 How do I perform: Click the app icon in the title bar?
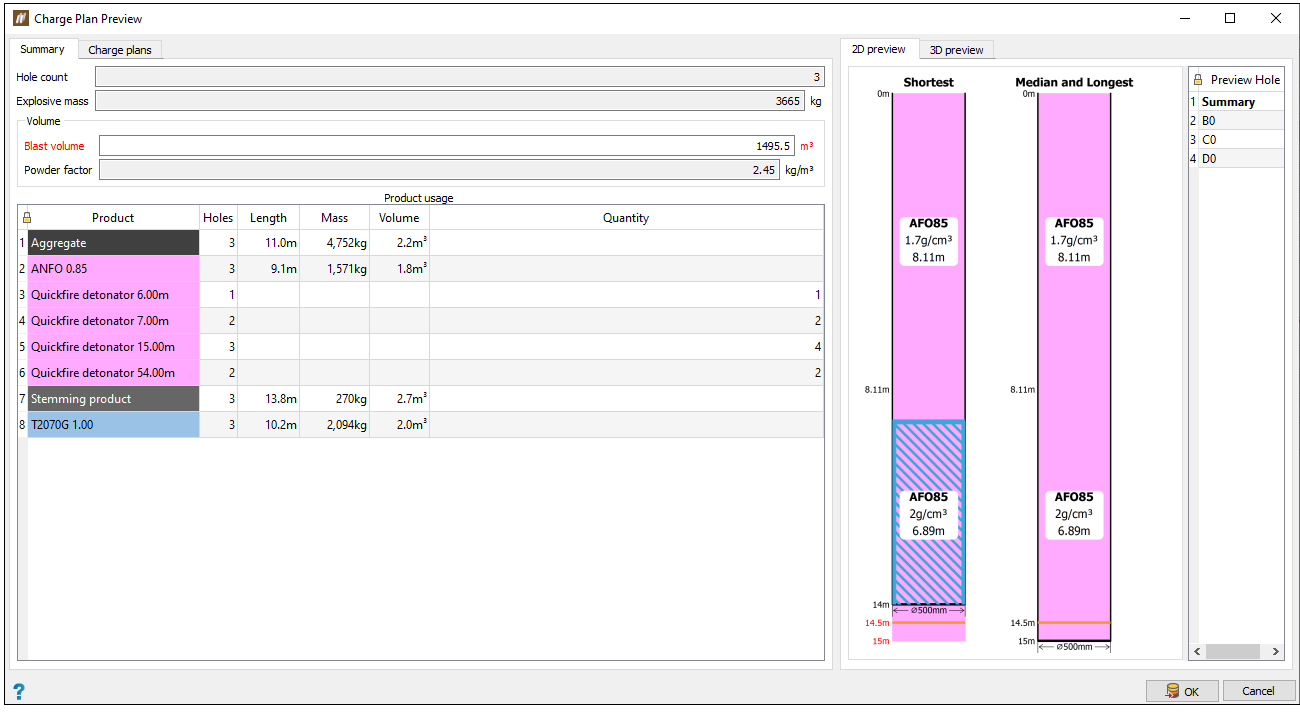point(19,18)
